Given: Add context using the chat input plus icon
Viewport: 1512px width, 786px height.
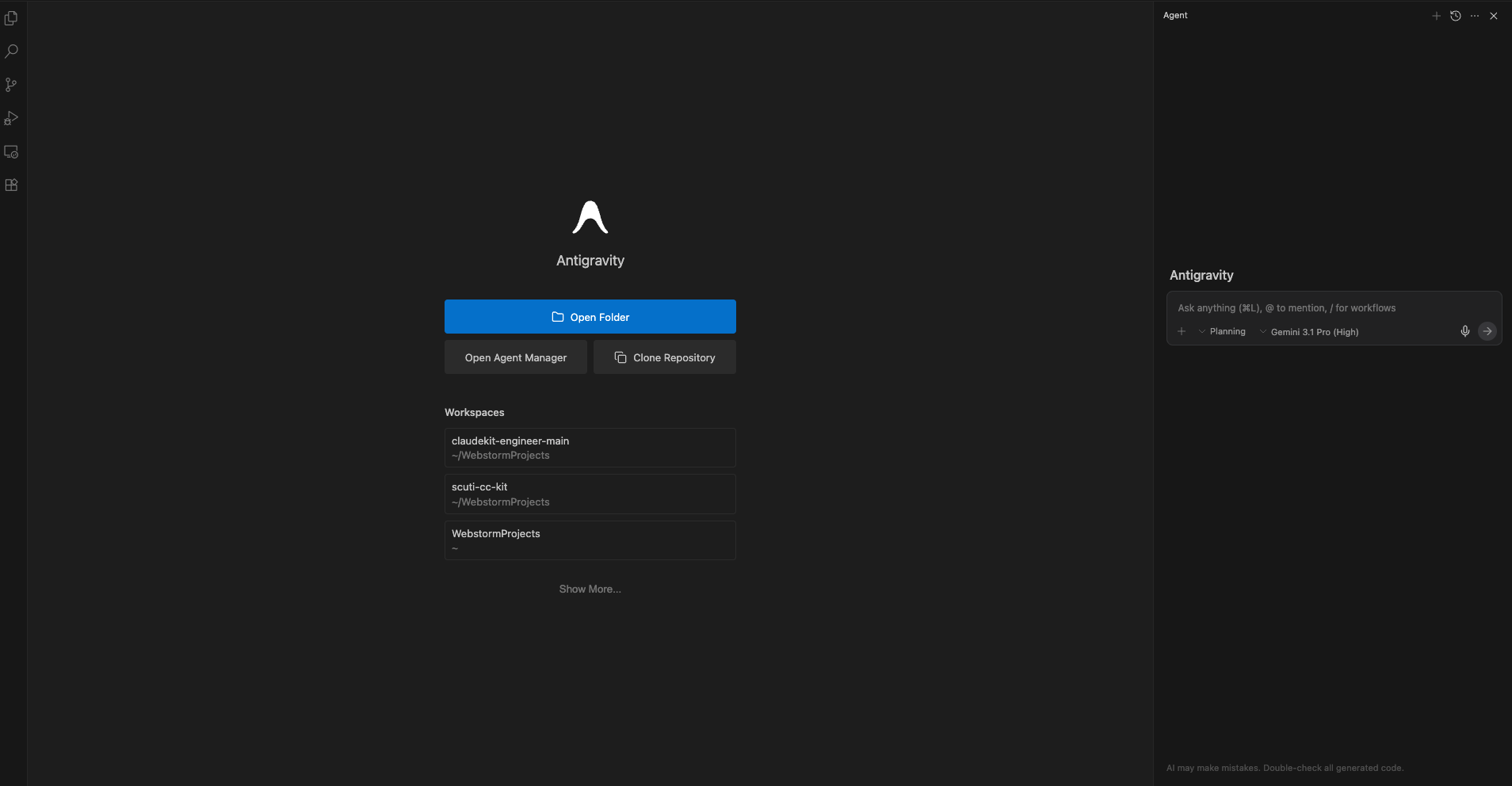Looking at the screenshot, I should point(1182,331).
